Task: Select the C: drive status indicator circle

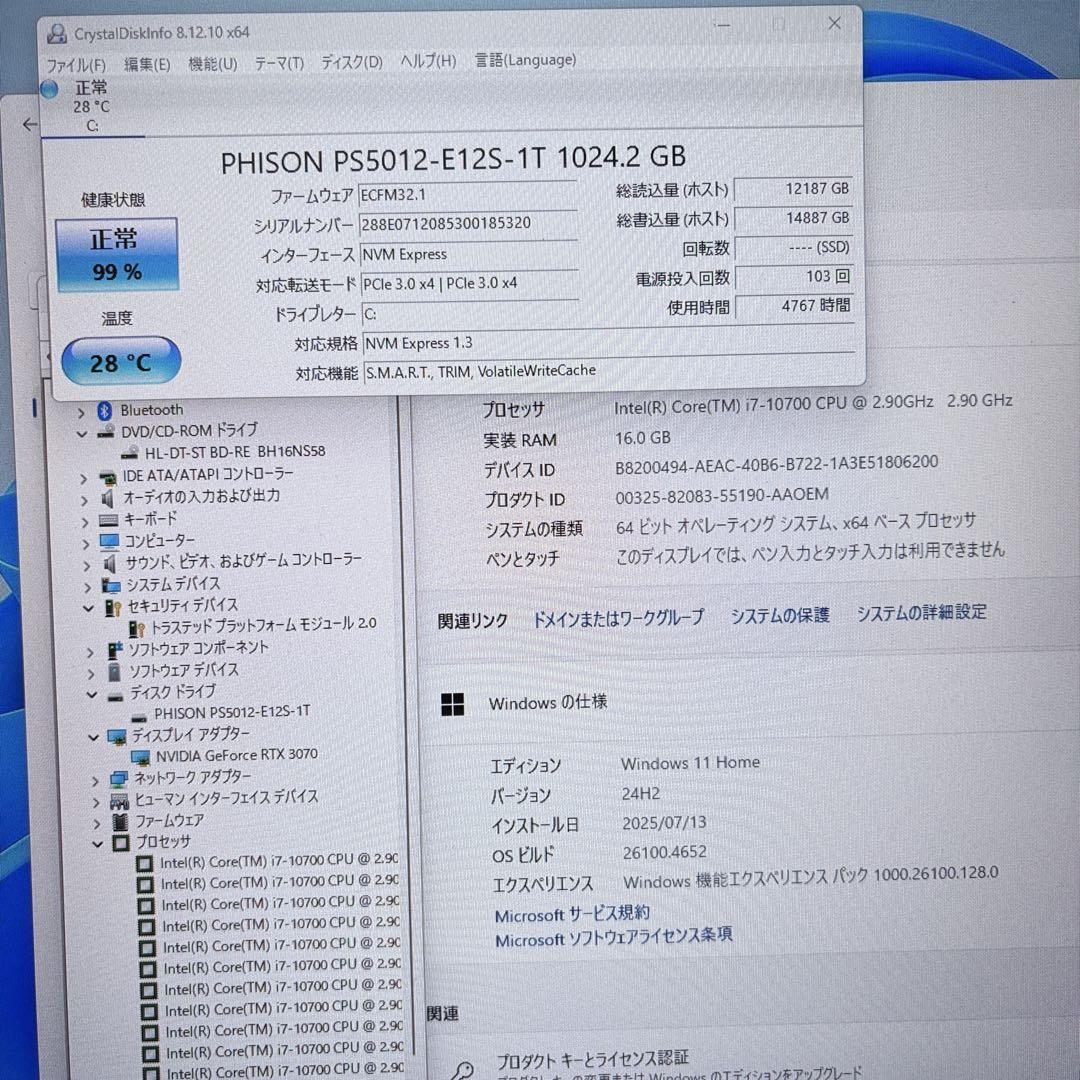Action: [50, 90]
